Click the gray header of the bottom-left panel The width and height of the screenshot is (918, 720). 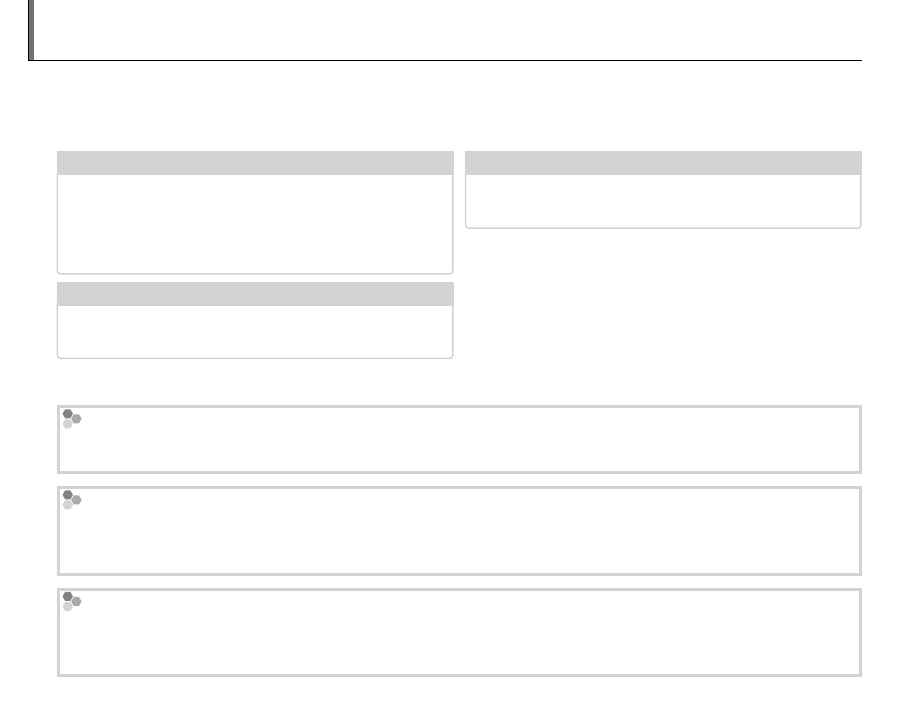[255, 294]
